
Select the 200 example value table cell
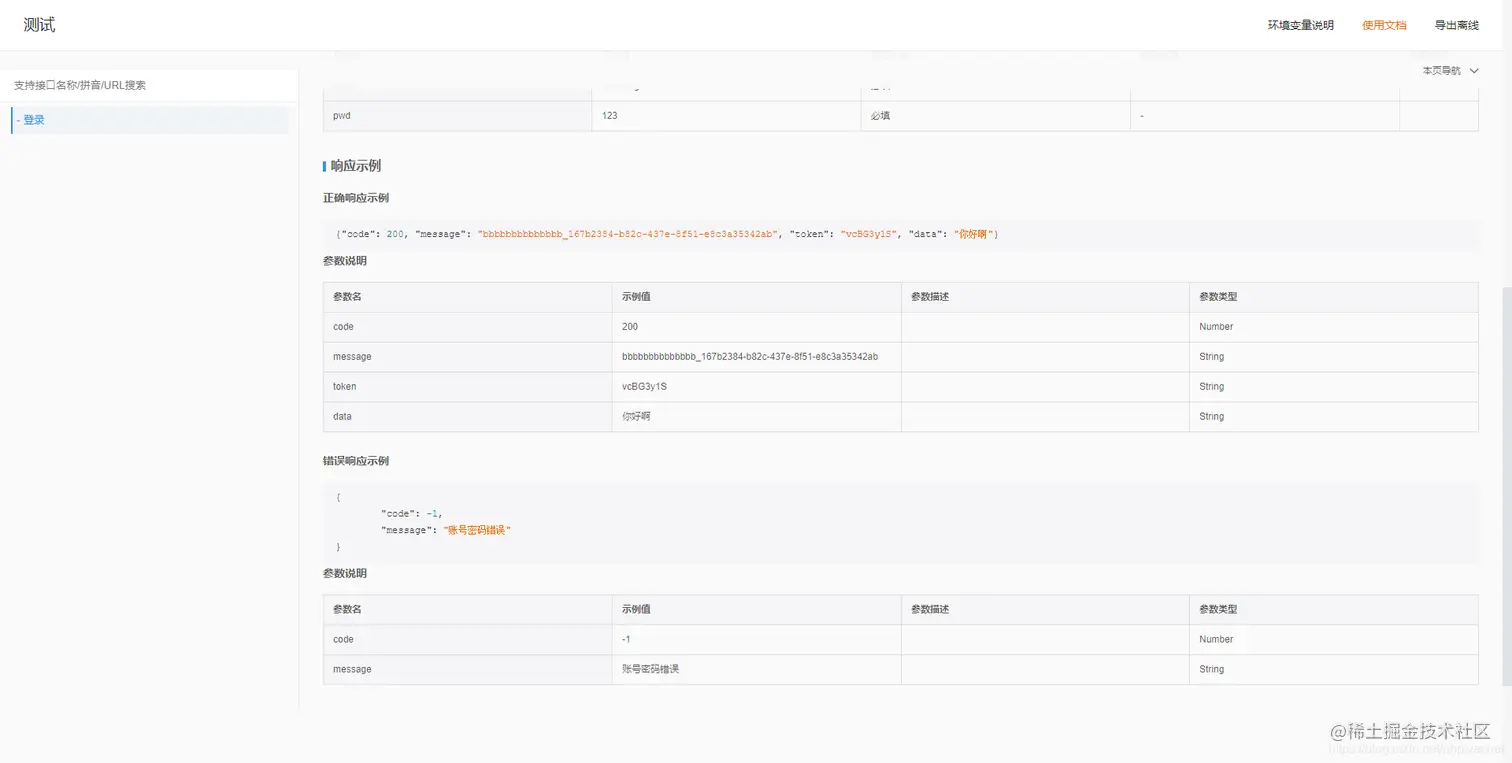(x=756, y=327)
